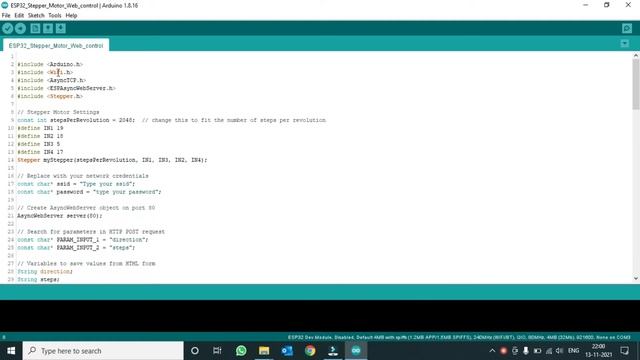This screenshot has height=360, width=640.
Task: Click the battery icon in the tray
Action: 537,351
